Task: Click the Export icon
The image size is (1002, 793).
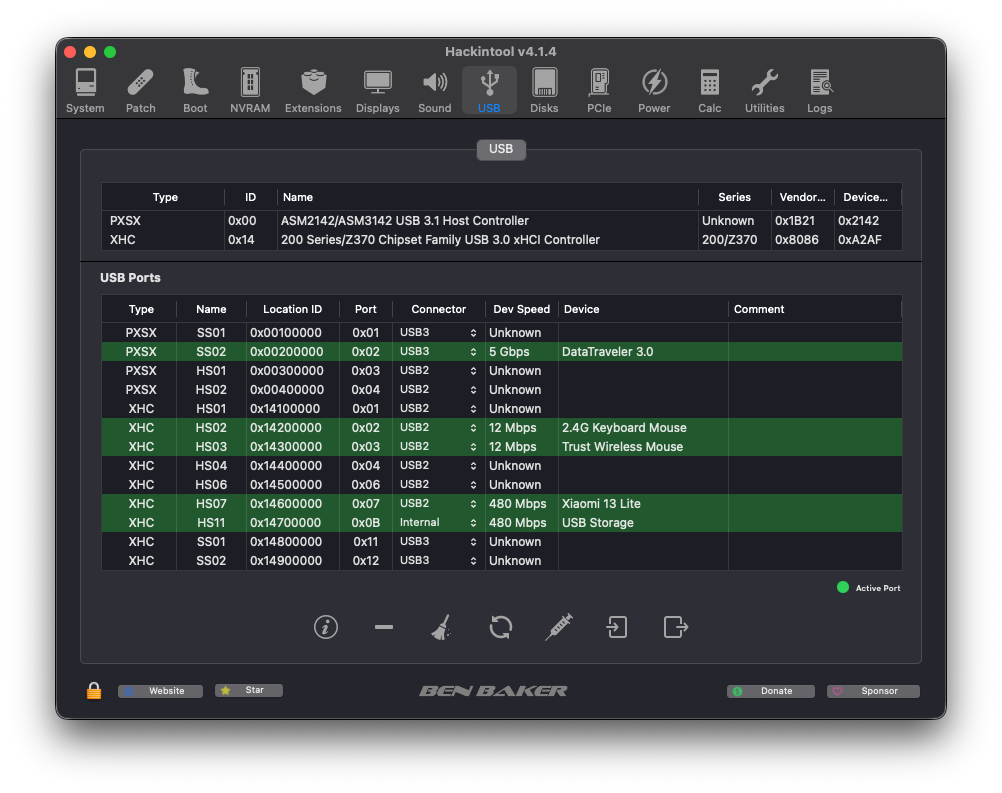Action: click(x=676, y=627)
